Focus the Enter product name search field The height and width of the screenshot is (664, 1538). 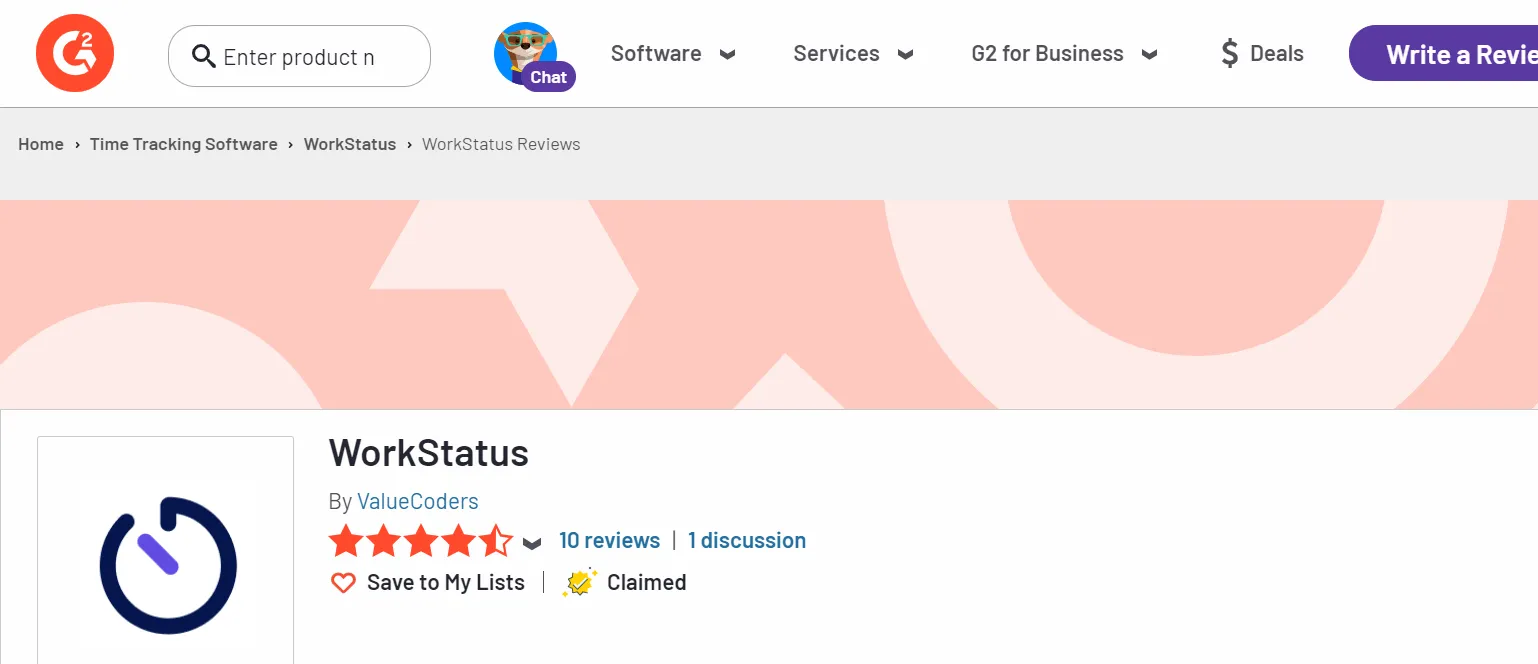click(299, 56)
